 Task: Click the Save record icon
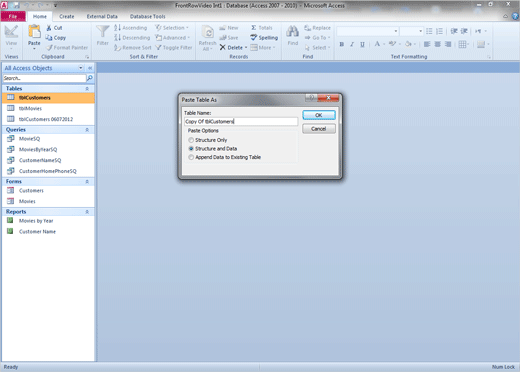pos(223,38)
